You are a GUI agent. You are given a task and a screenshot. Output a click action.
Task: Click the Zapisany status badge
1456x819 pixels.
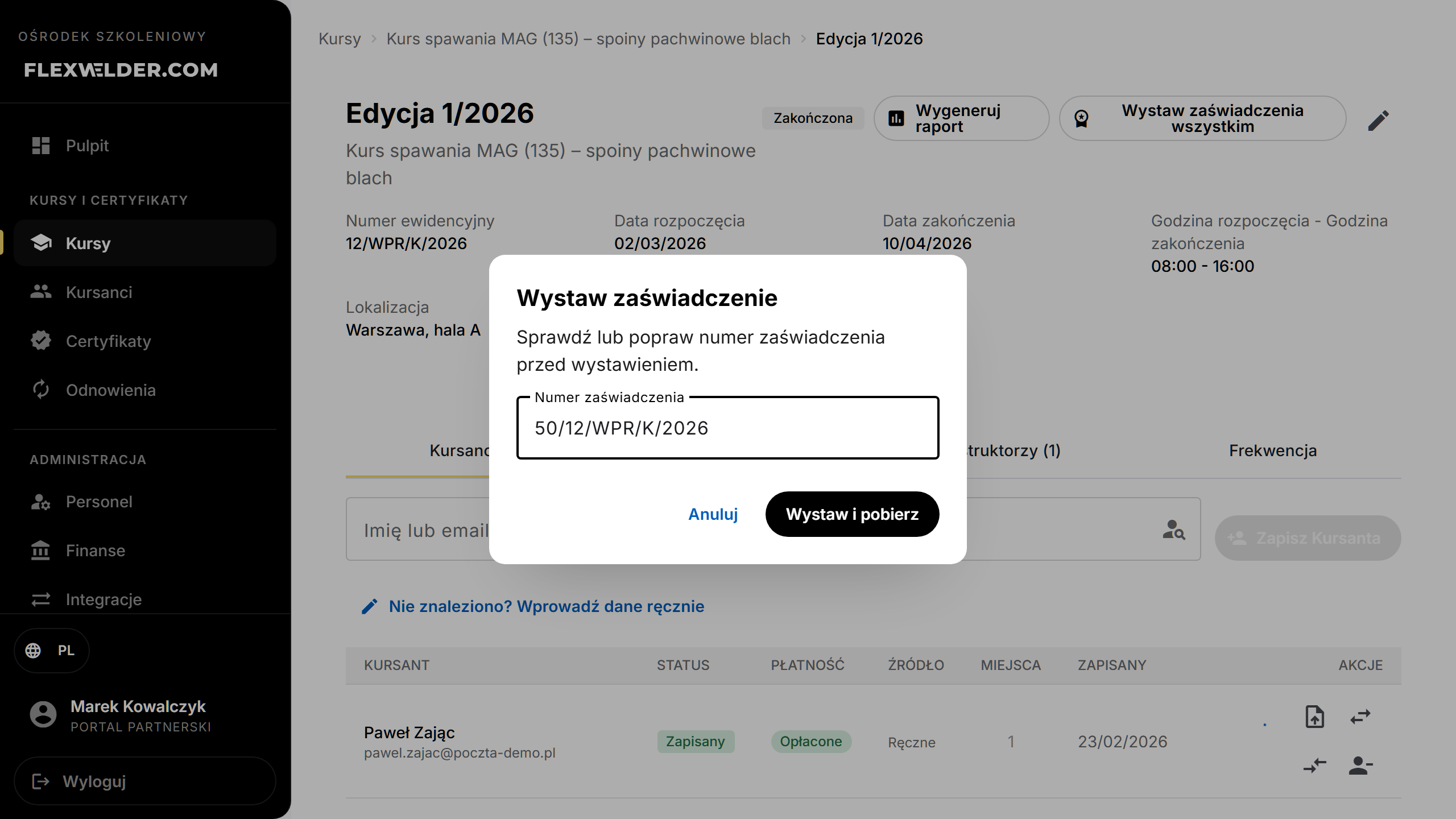tap(695, 742)
